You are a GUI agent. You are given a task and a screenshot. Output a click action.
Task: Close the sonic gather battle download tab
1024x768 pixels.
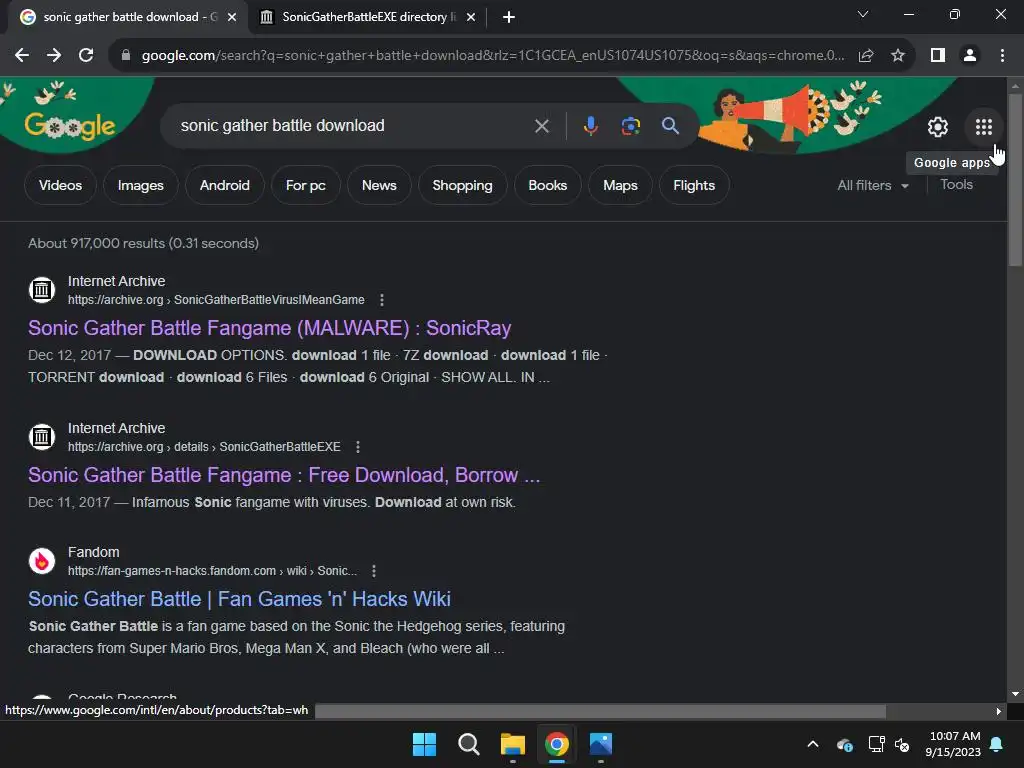(x=232, y=17)
